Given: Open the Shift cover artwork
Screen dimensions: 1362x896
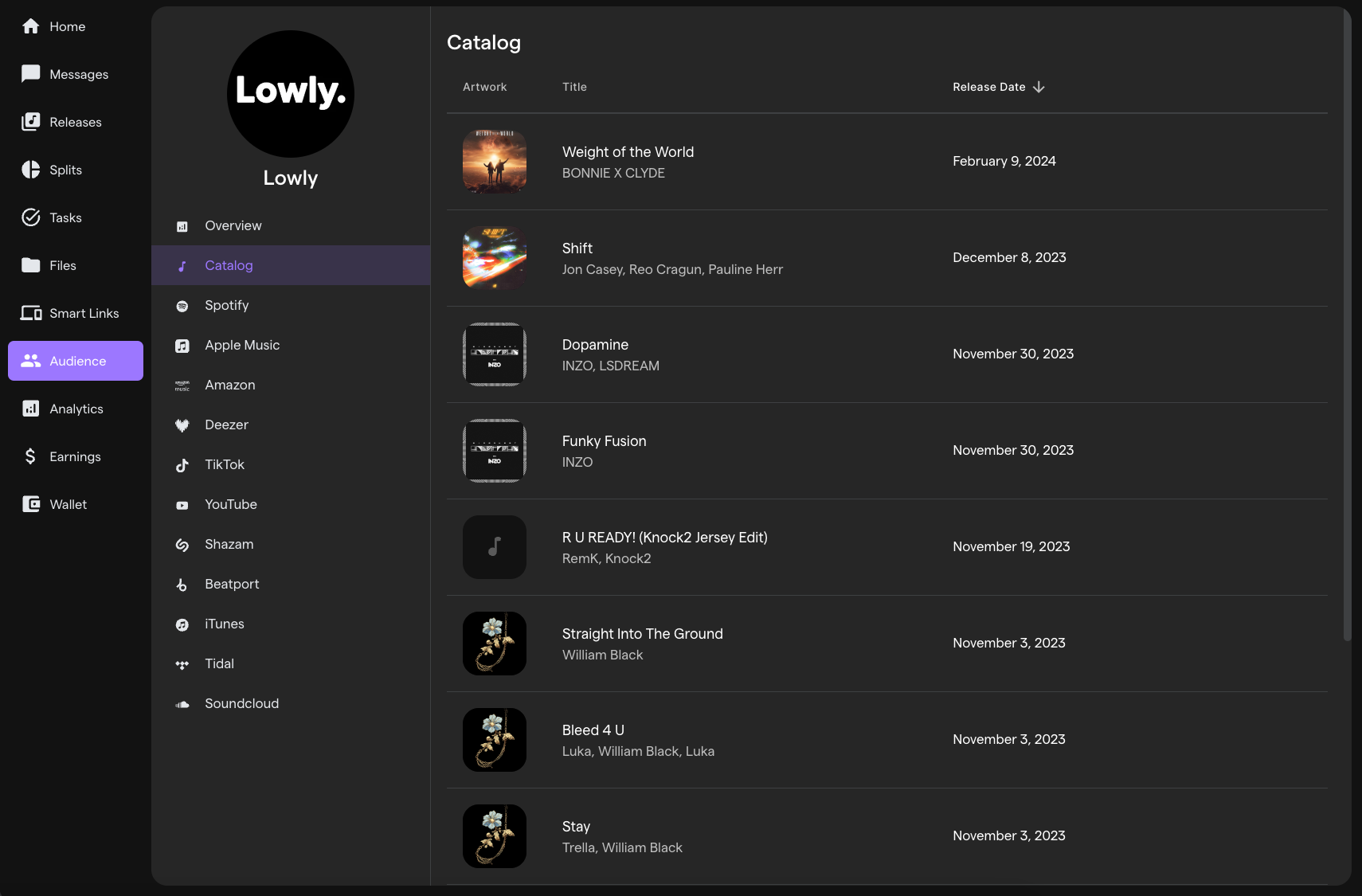Looking at the screenshot, I should (x=495, y=258).
